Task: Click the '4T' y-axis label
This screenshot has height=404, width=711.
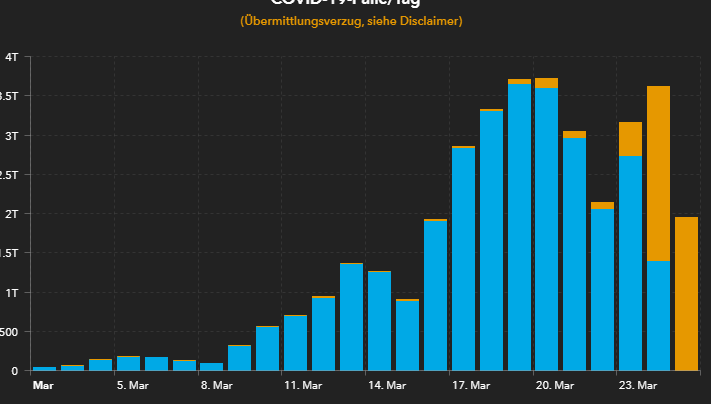Action: point(11,57)
